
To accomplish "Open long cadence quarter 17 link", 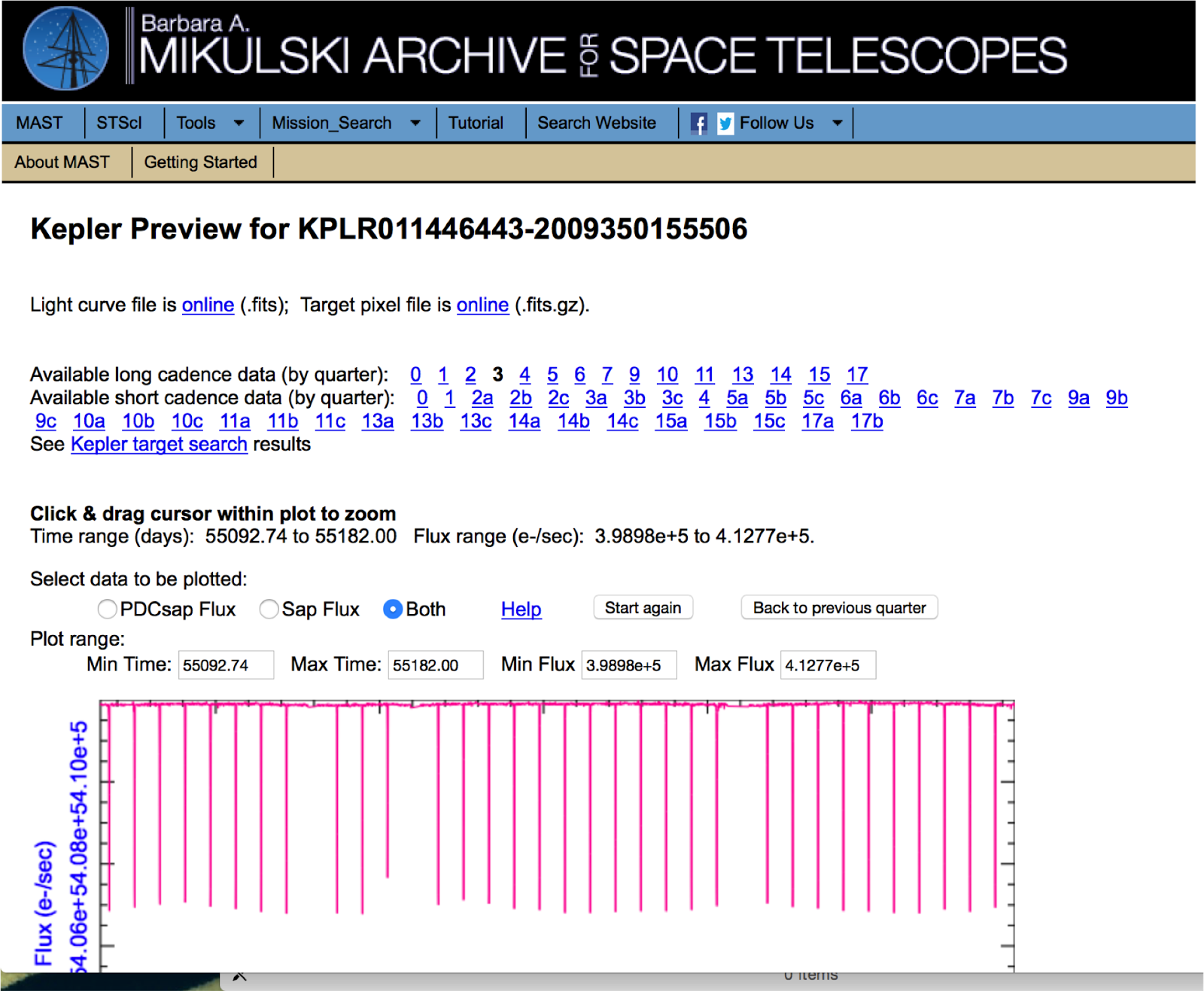I will [x=857, y=375].
